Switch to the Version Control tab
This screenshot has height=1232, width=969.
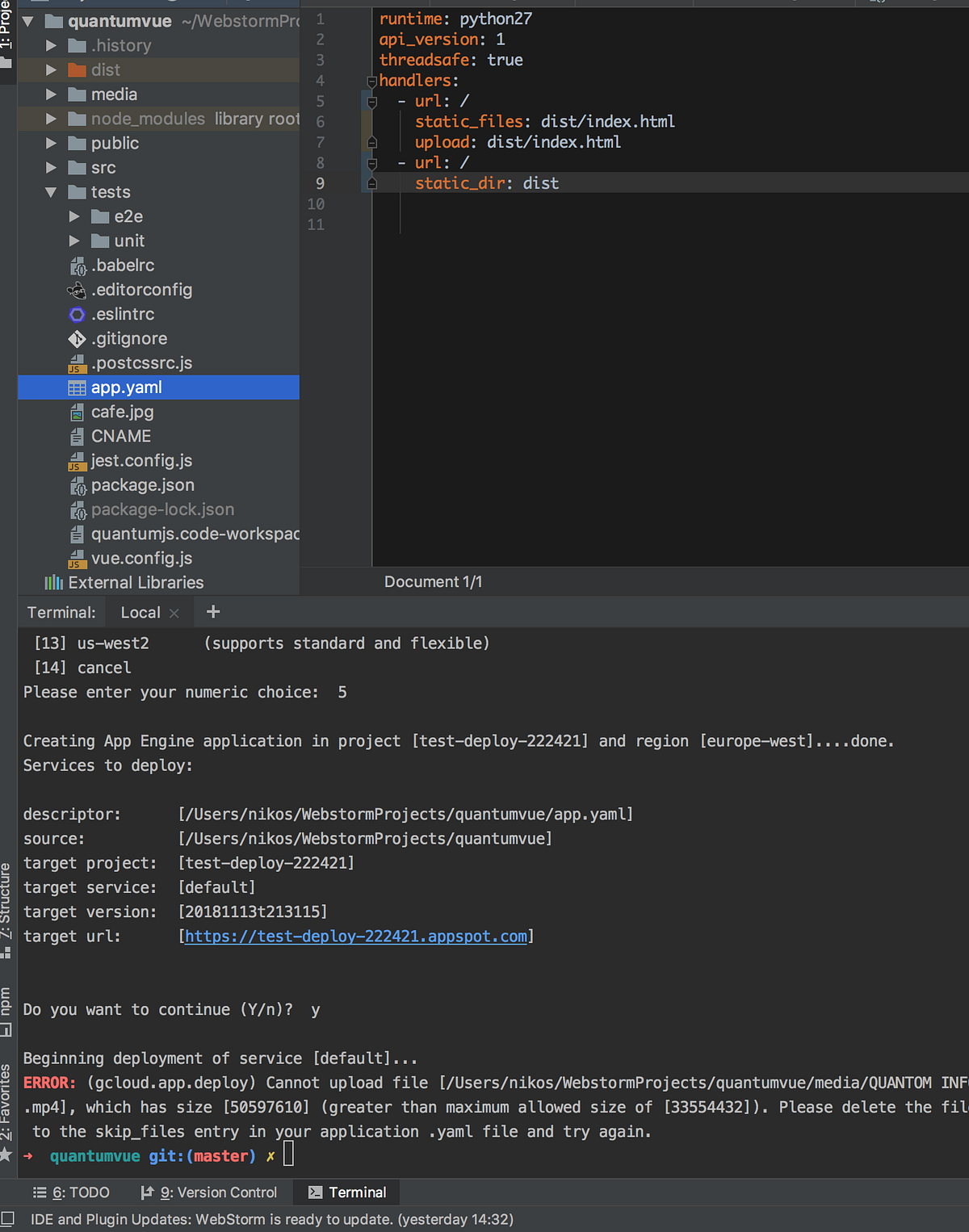pyautogui.click(x=210, y=1192)
